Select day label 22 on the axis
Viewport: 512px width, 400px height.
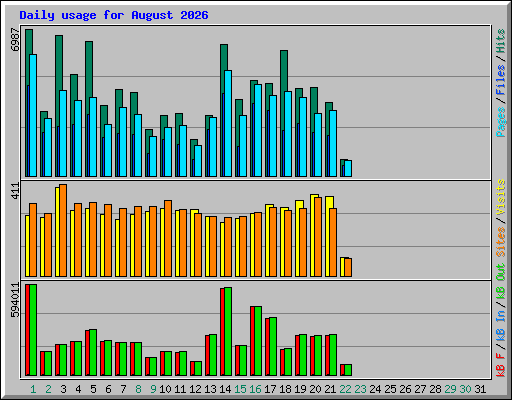coord(345,389)
